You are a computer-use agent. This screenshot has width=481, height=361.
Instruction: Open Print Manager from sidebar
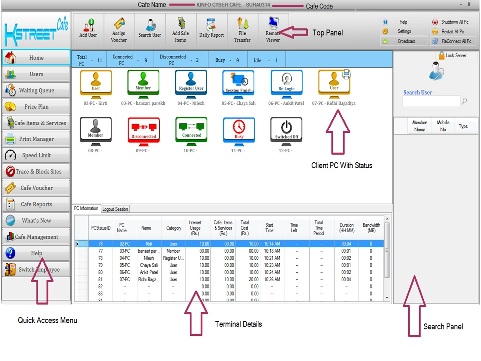(x=36, y=139)
